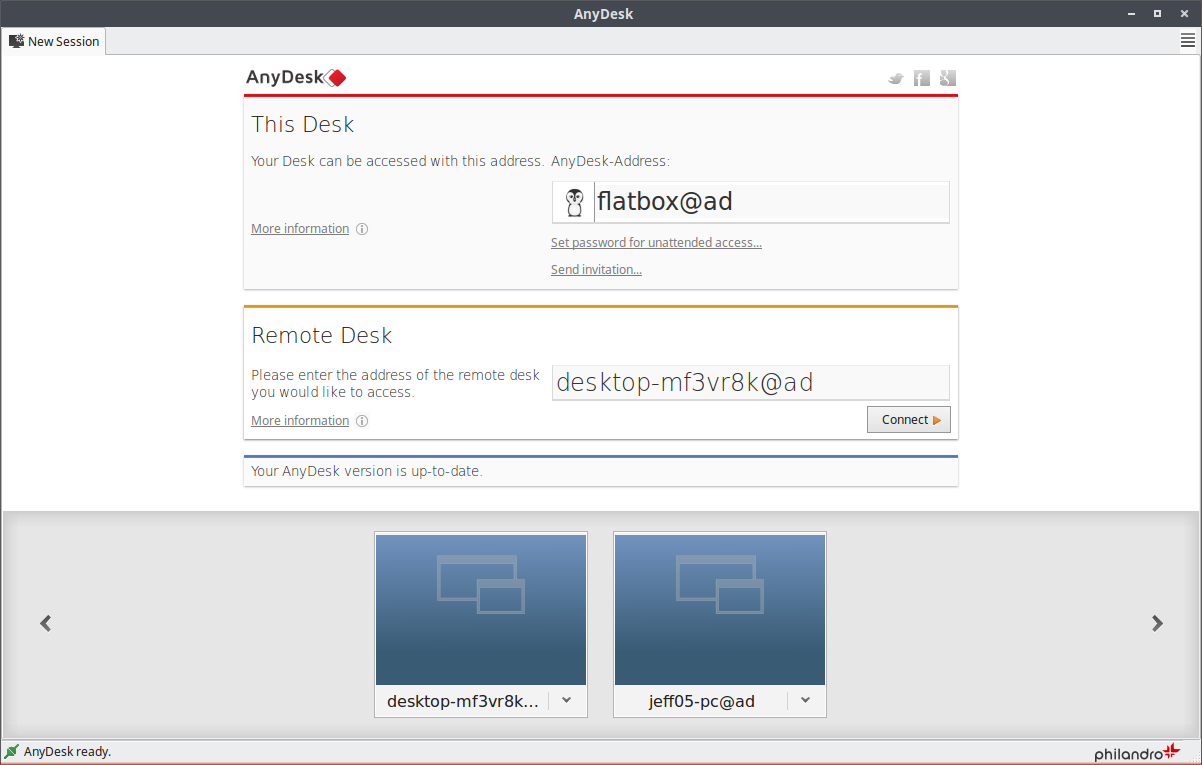Open the jeff05-pc@ad session dropdown
1202x765 pixels.
[x=805, y=701]
